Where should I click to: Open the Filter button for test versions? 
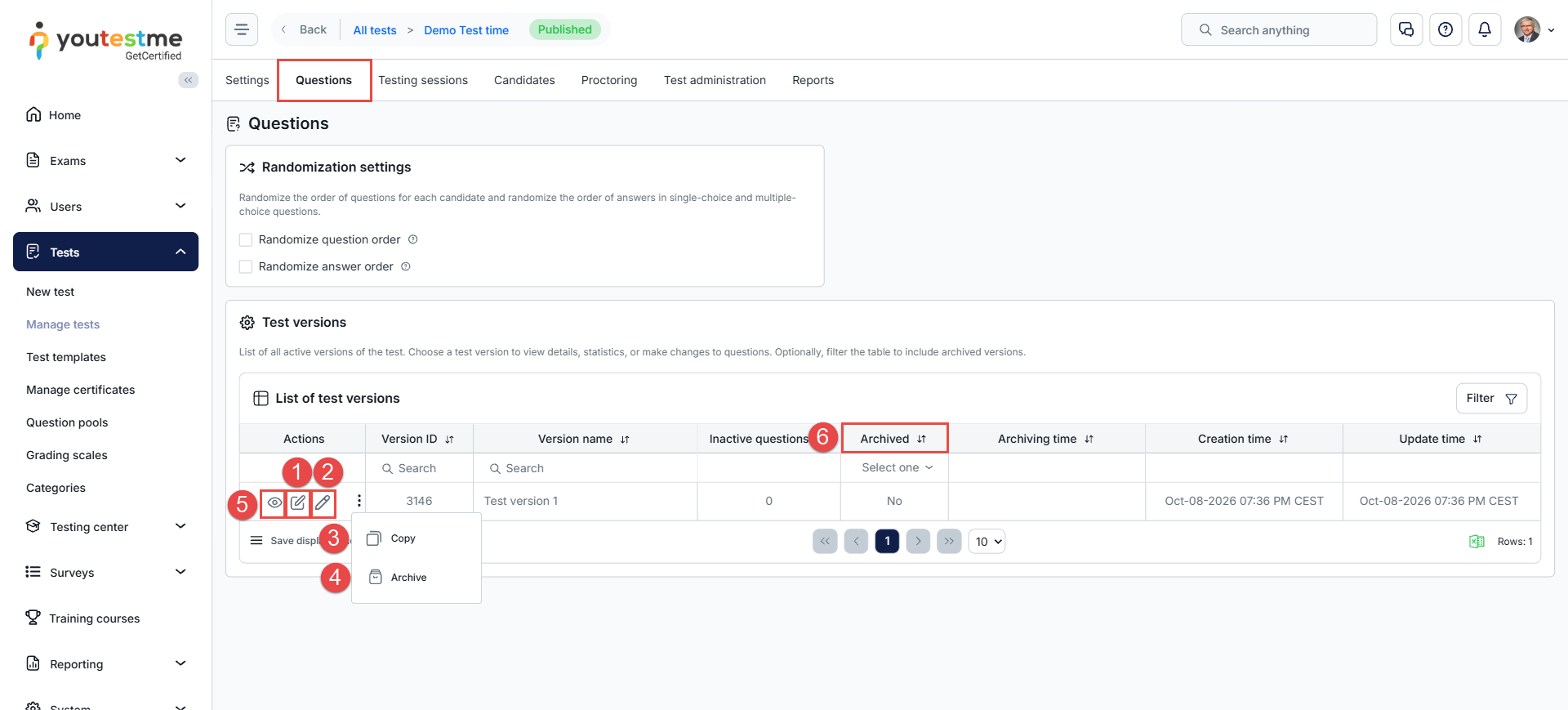point(1491,398)
